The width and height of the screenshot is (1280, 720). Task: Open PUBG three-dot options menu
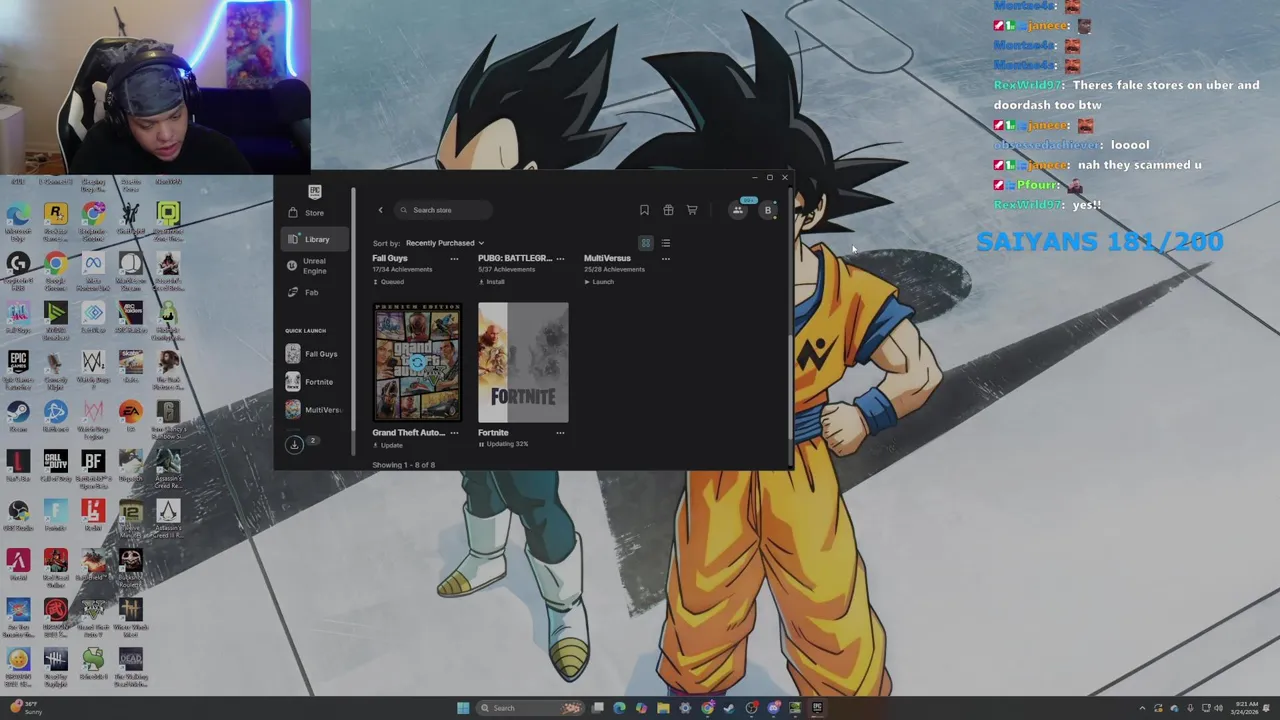click(x=560, y=258)
